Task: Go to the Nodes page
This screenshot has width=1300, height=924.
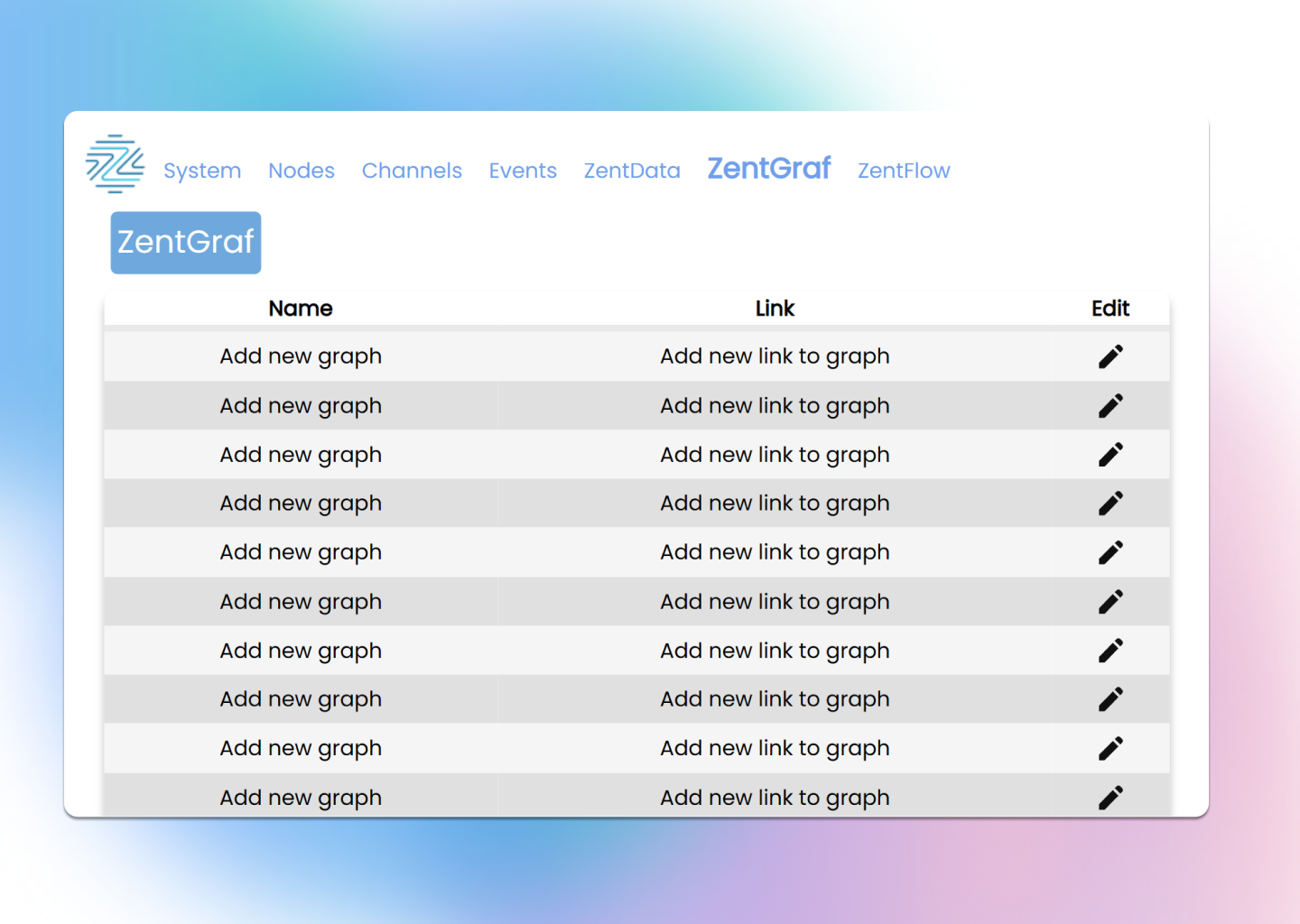Action: [302, 171]
